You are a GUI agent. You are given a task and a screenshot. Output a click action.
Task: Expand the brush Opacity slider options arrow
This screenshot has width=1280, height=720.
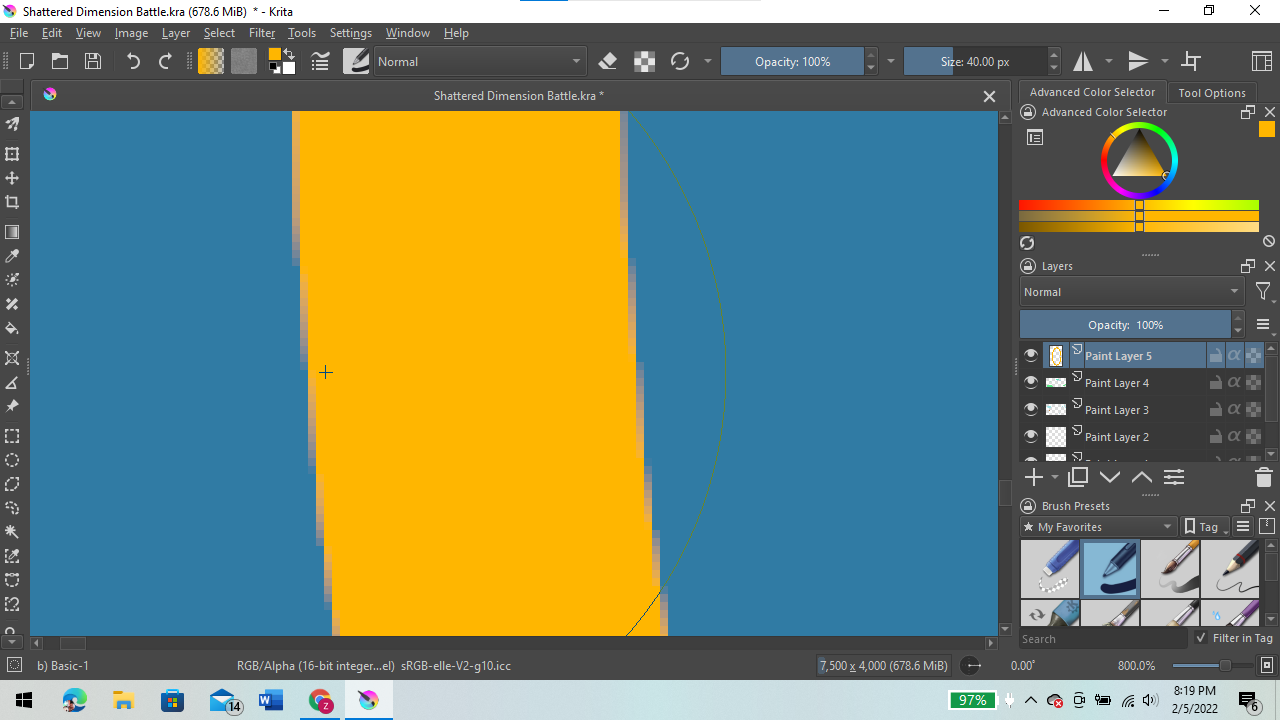tap(891, 61)
